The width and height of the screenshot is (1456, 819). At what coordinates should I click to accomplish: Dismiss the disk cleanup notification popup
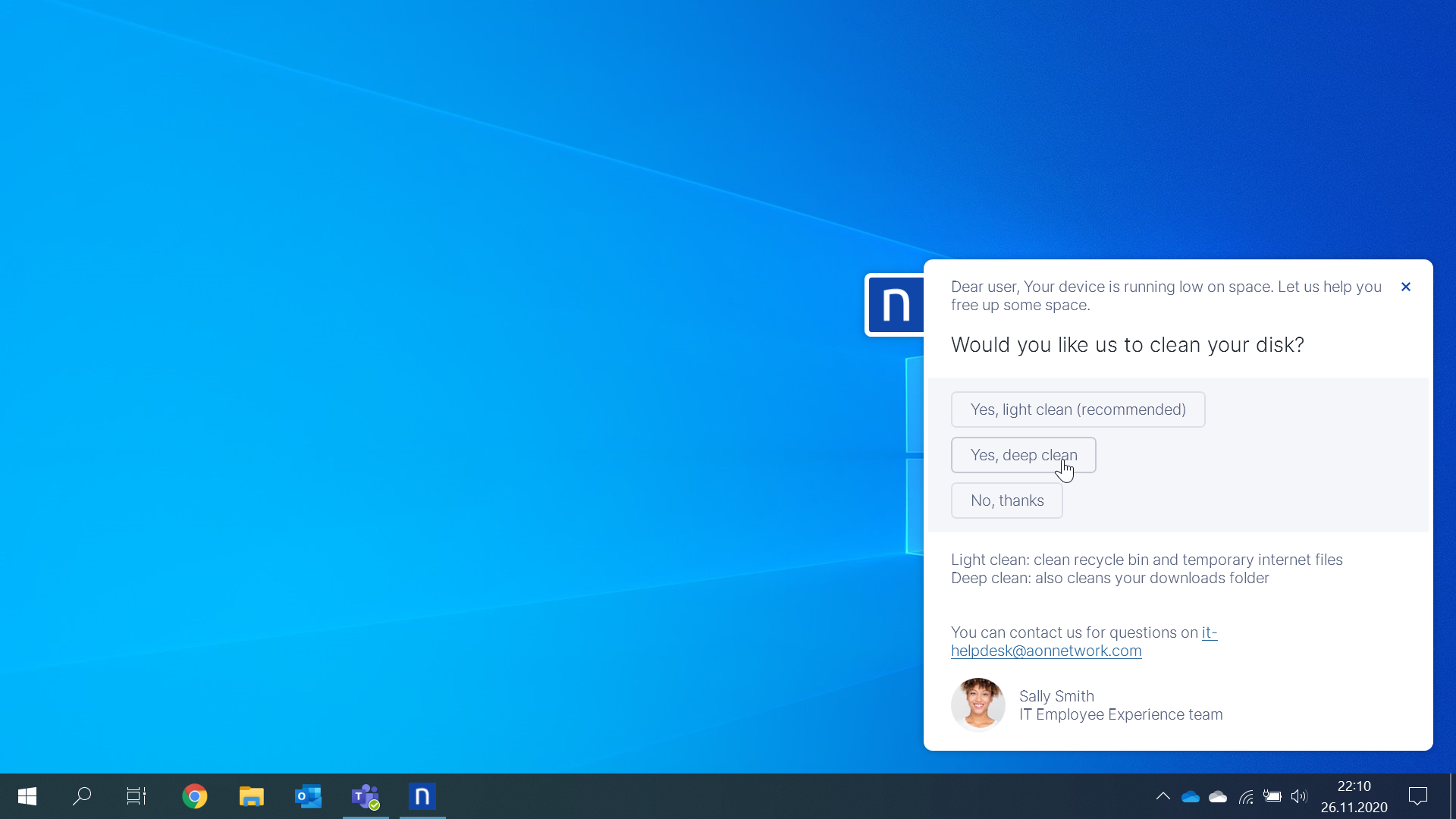1405,287
